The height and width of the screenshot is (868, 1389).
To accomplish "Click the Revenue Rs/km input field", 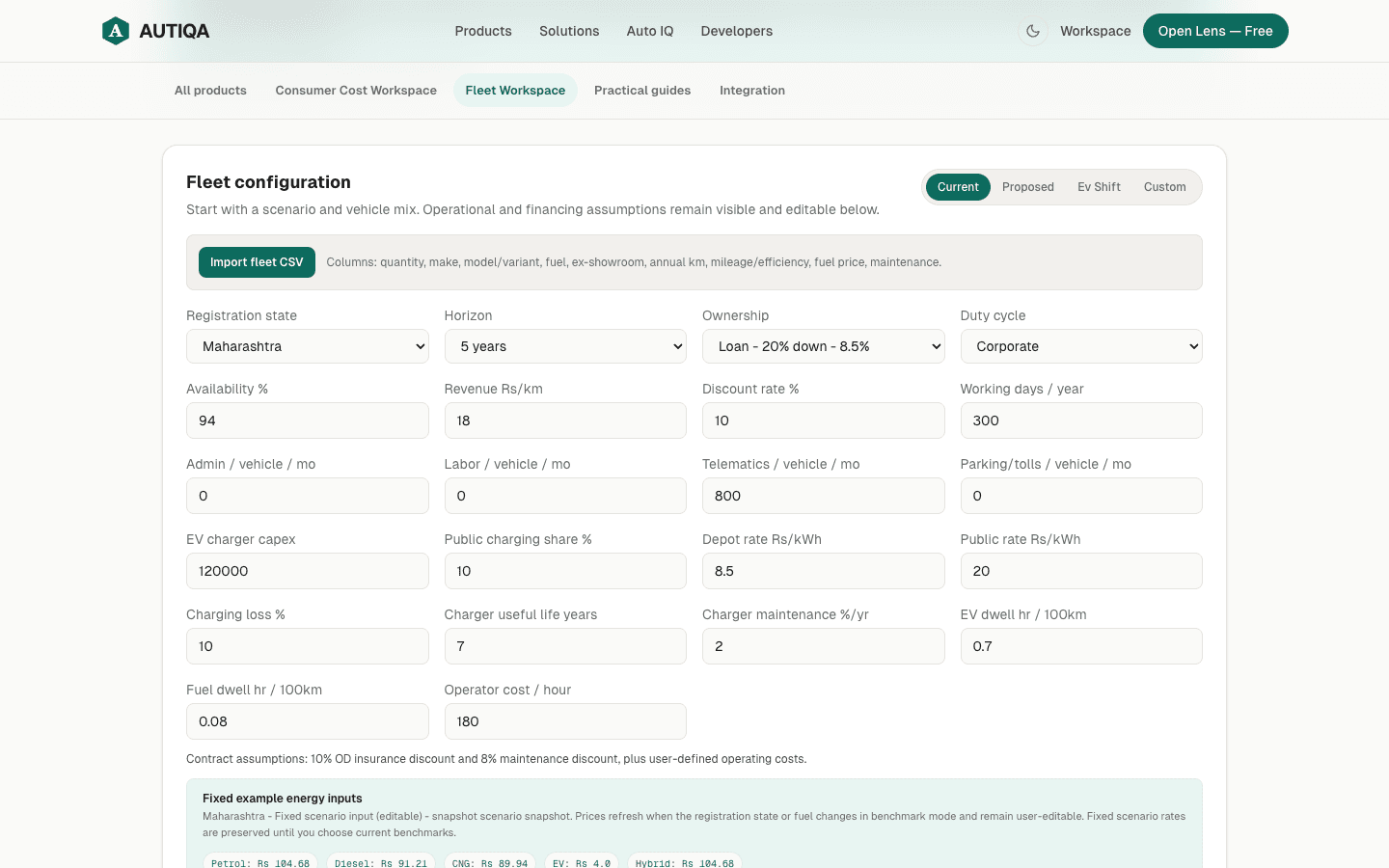I will click(x=565, y=420).
